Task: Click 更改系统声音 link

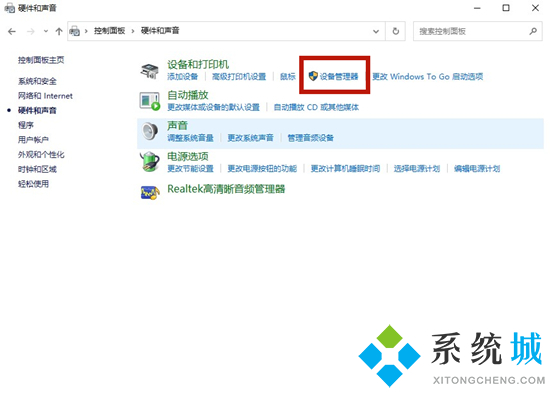Action: pos(250,138)
